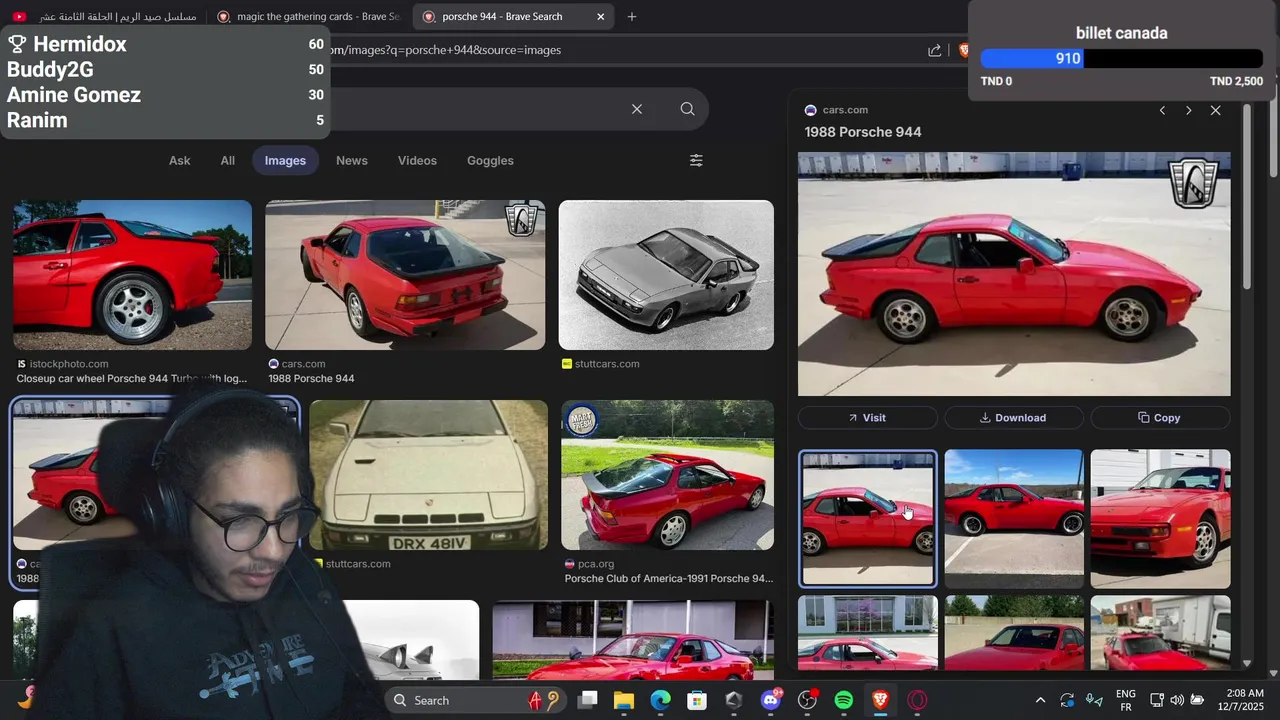Open Opera from the taskbar
1280x720 pixels.
point(917,700)
